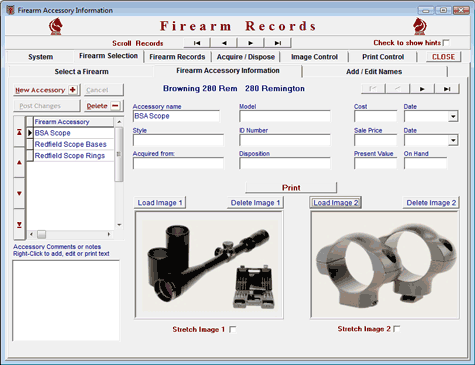Move to bottom of accessory list
The image size is (475, 365).
pos(19,224)
